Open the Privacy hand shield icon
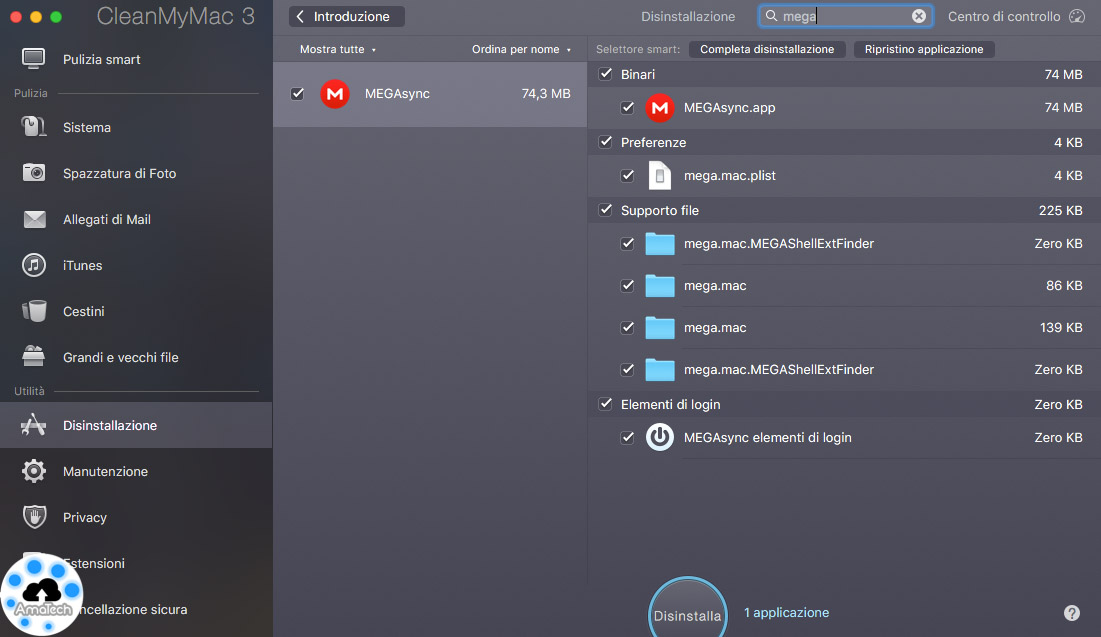Screen dimensions: 1101x637 [x=34, y=517]
